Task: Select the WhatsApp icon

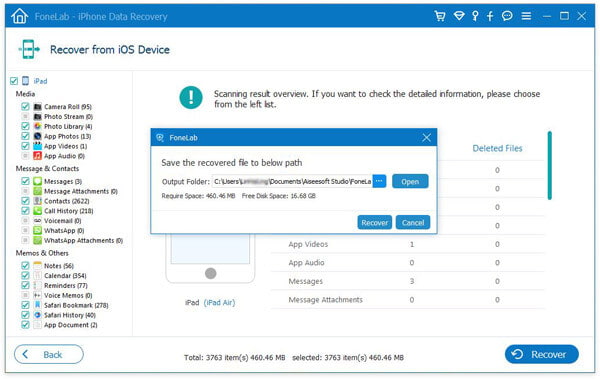Action: pyautogui.click(x=37, y=230)
